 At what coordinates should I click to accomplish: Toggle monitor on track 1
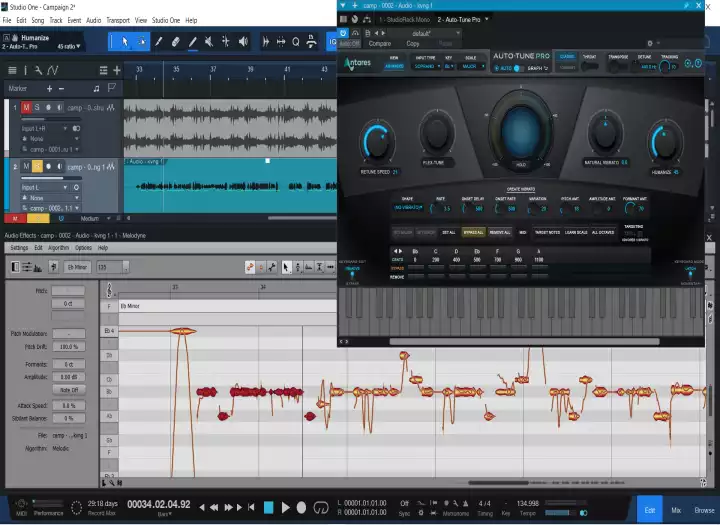60,107
